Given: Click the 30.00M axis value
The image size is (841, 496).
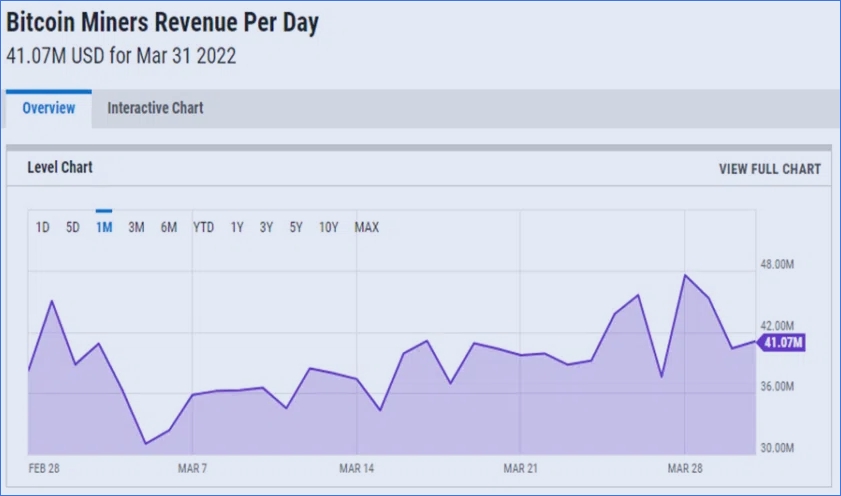Looking at the screenshot, I should [x=777, y=448].
